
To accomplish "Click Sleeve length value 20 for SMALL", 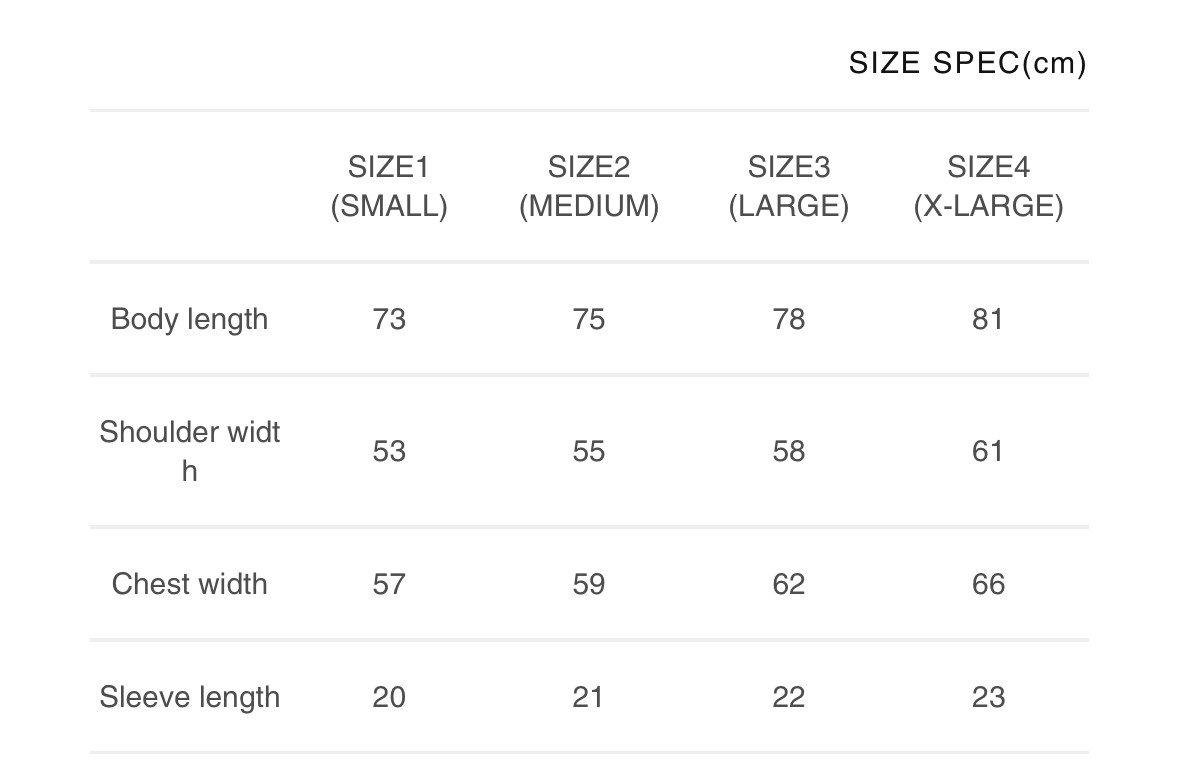I will 389,697.
